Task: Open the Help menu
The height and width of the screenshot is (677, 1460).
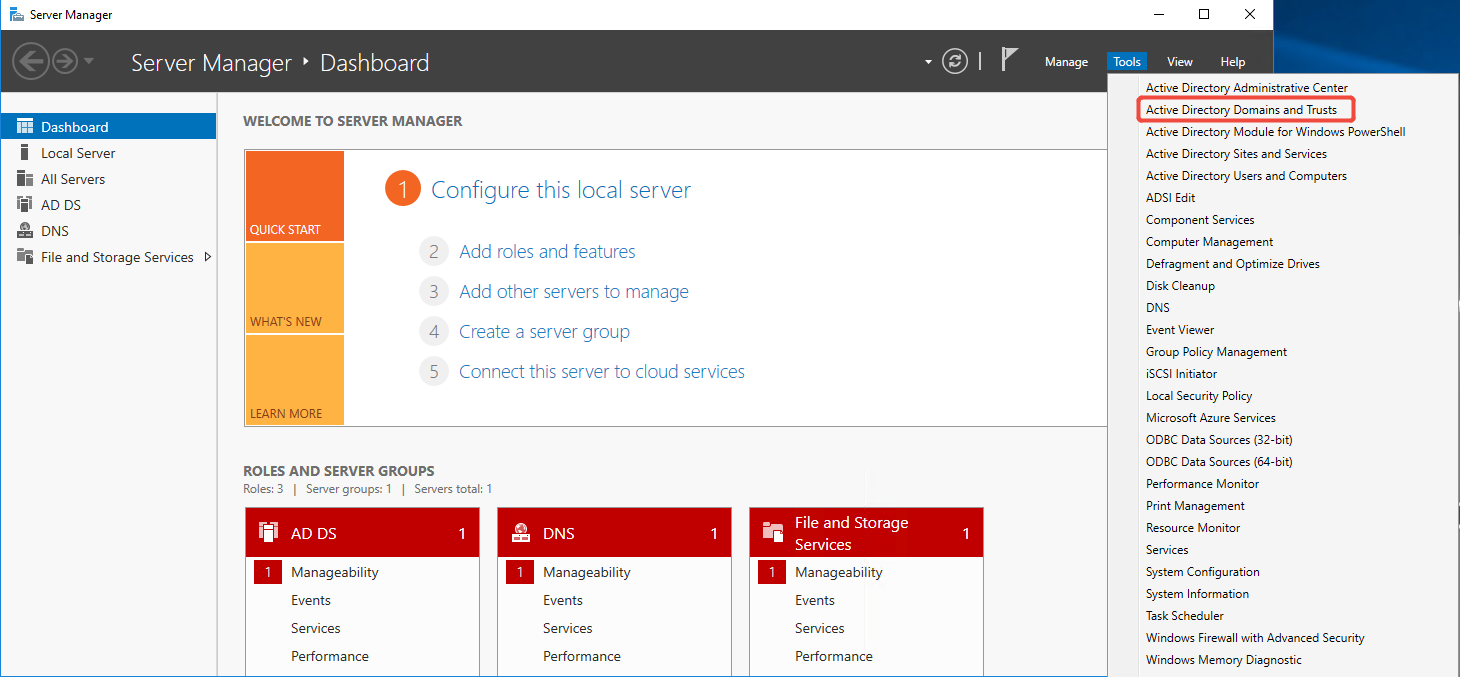Action: (x=1233, y=62)
